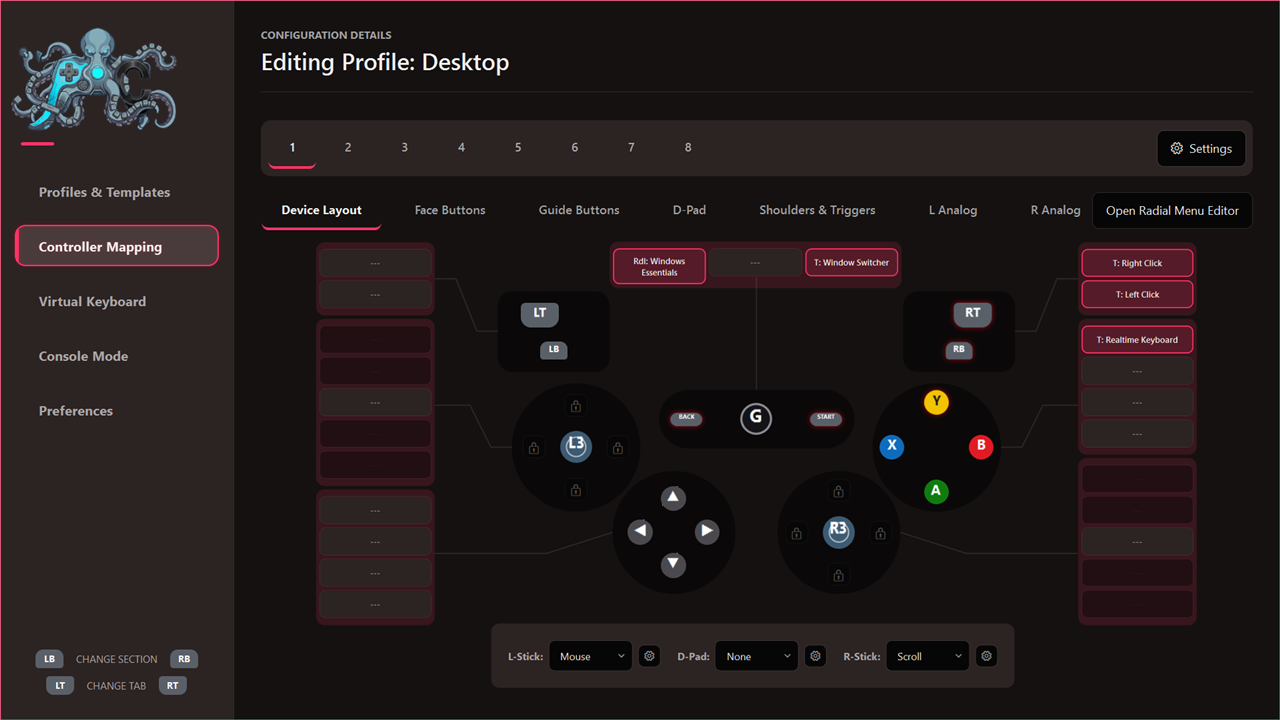Toggle the lock right of R3 stick
The height and width of the screenshot is (720, 1280).
click(881, 533)
